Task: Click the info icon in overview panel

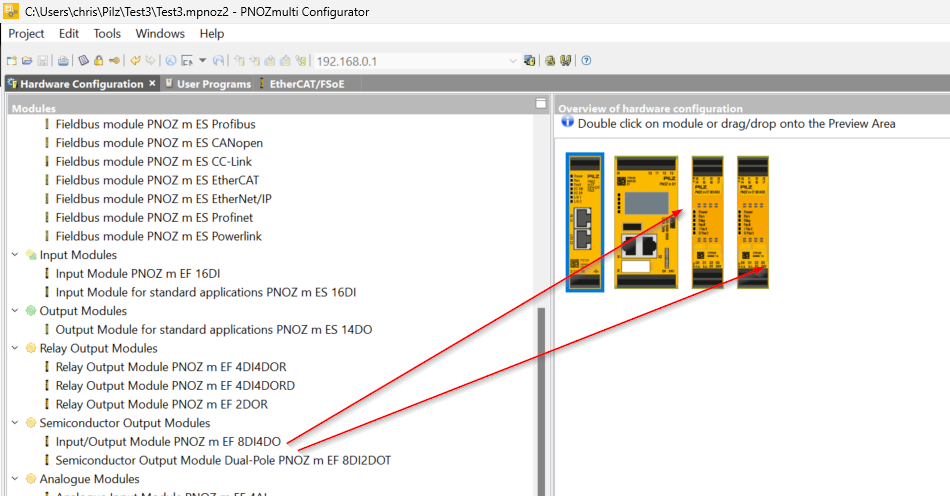Action: point(567,121)
